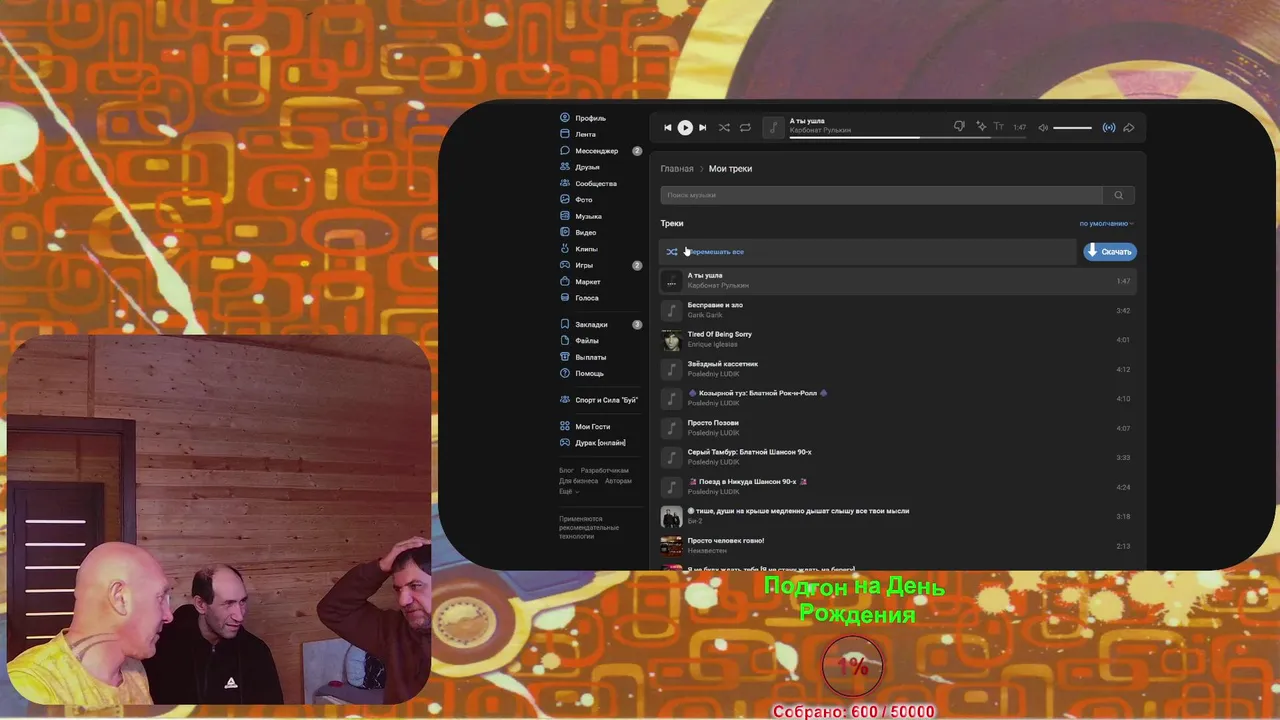Image resolution: width=1280 pixels, height=720 pixels.
Task: Click the Профиль sidebar icon
Action: 565,118
